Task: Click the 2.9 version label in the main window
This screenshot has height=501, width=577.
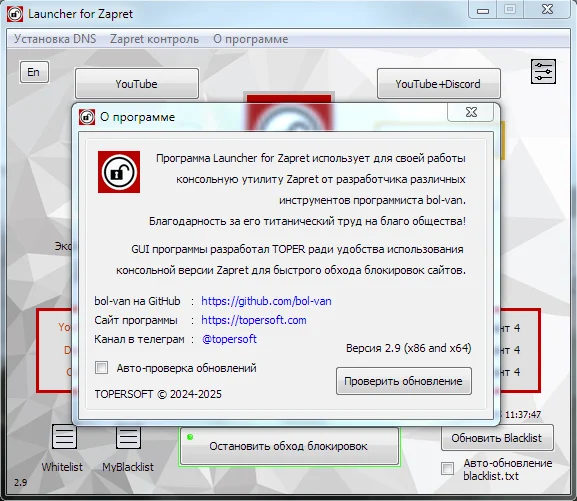Action: point(21,482)
